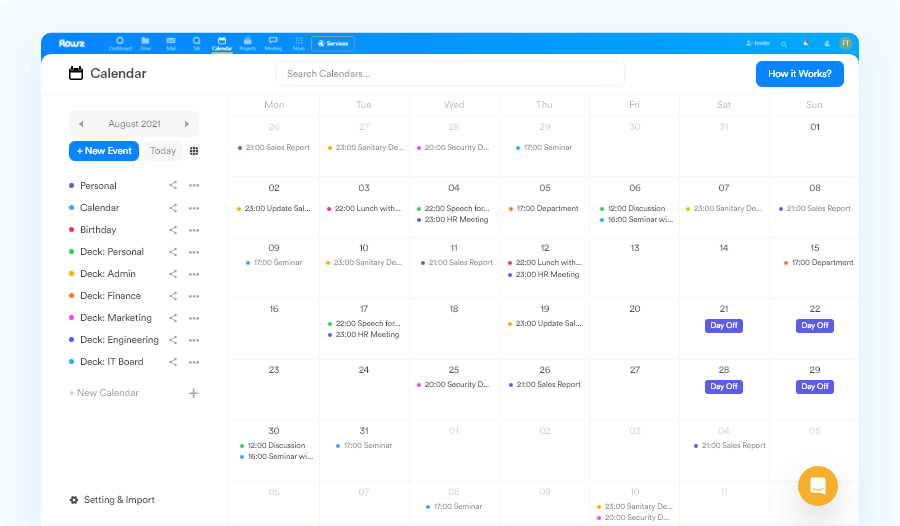This screenshot has width=900, height=526.
Task: Click the New Calendar text field
Action: (x=104, y=393)
